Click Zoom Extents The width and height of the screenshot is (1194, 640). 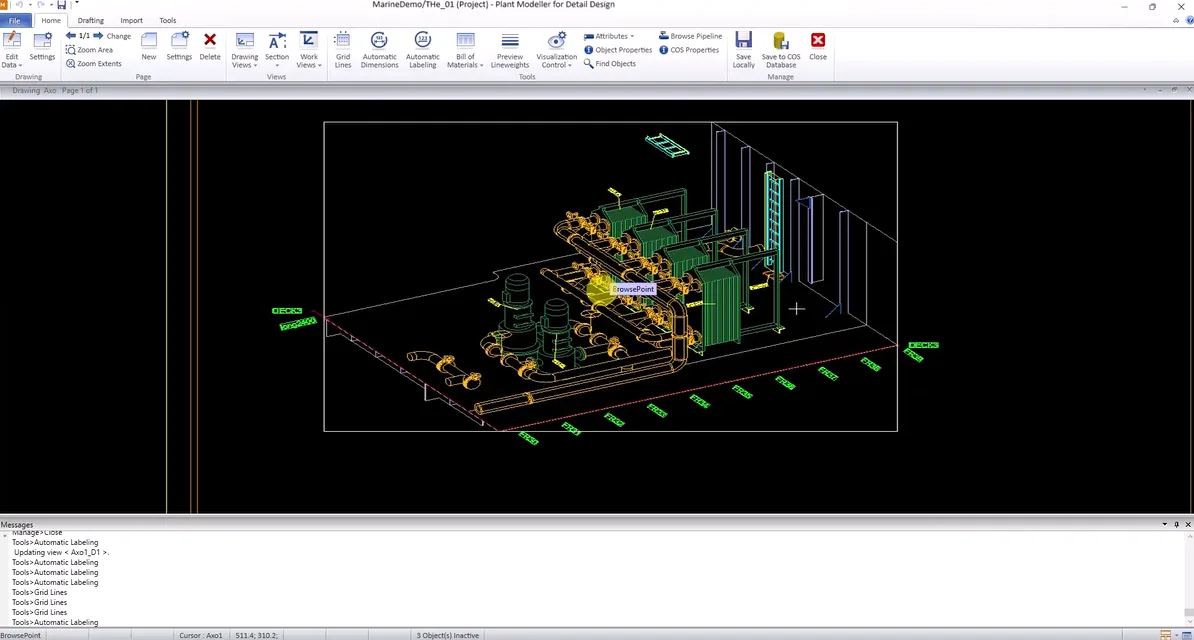coord(94,64)
